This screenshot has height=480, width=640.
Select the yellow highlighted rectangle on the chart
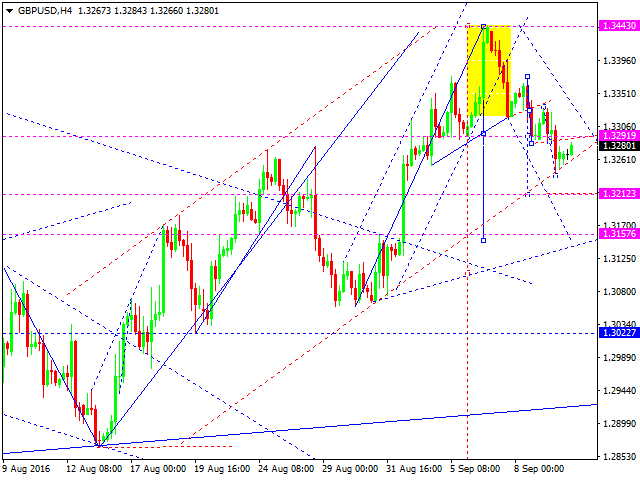tap(489, 71)
